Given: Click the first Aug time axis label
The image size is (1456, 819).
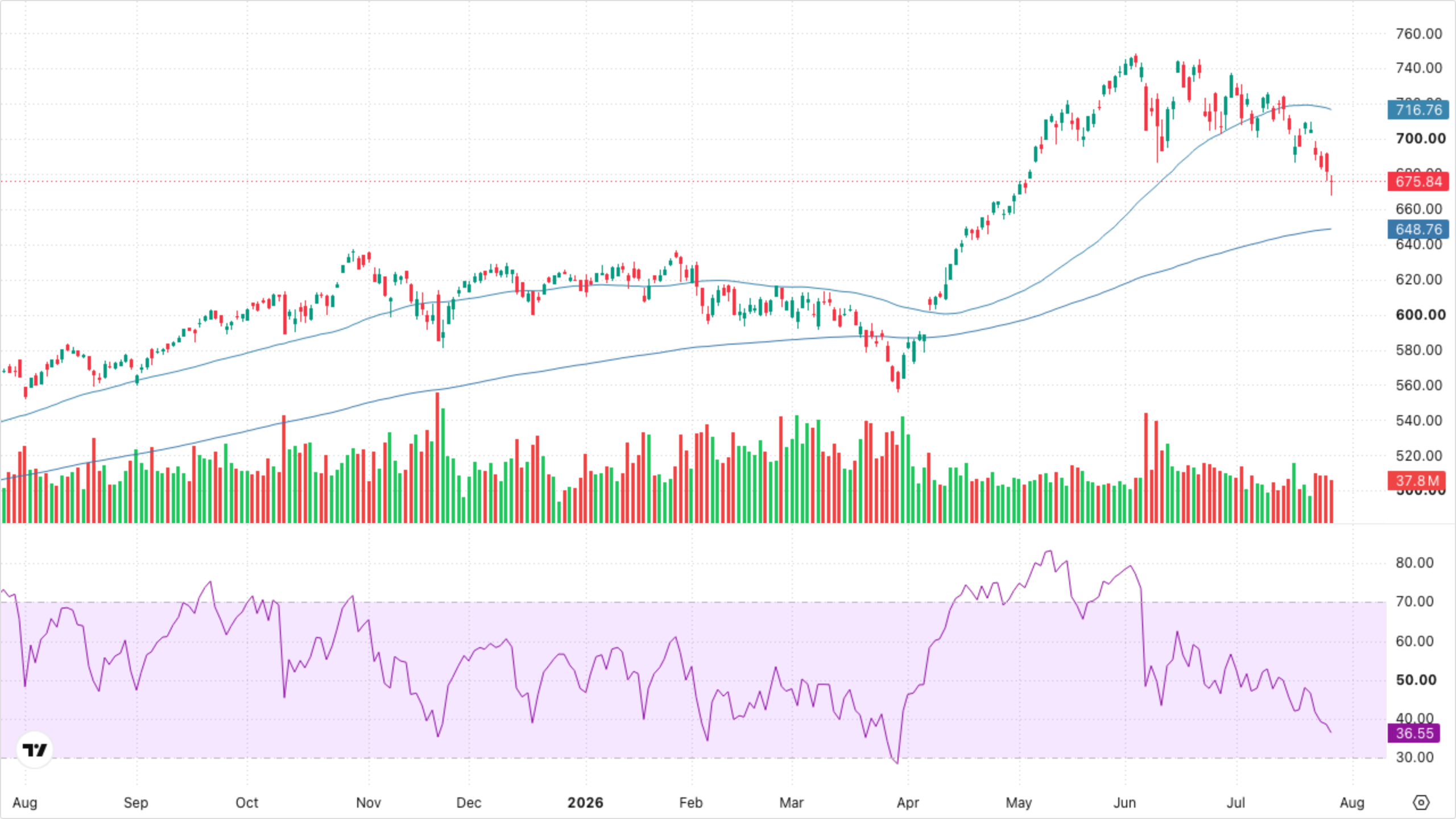Looking at the screenshot, I should (25, 803).
